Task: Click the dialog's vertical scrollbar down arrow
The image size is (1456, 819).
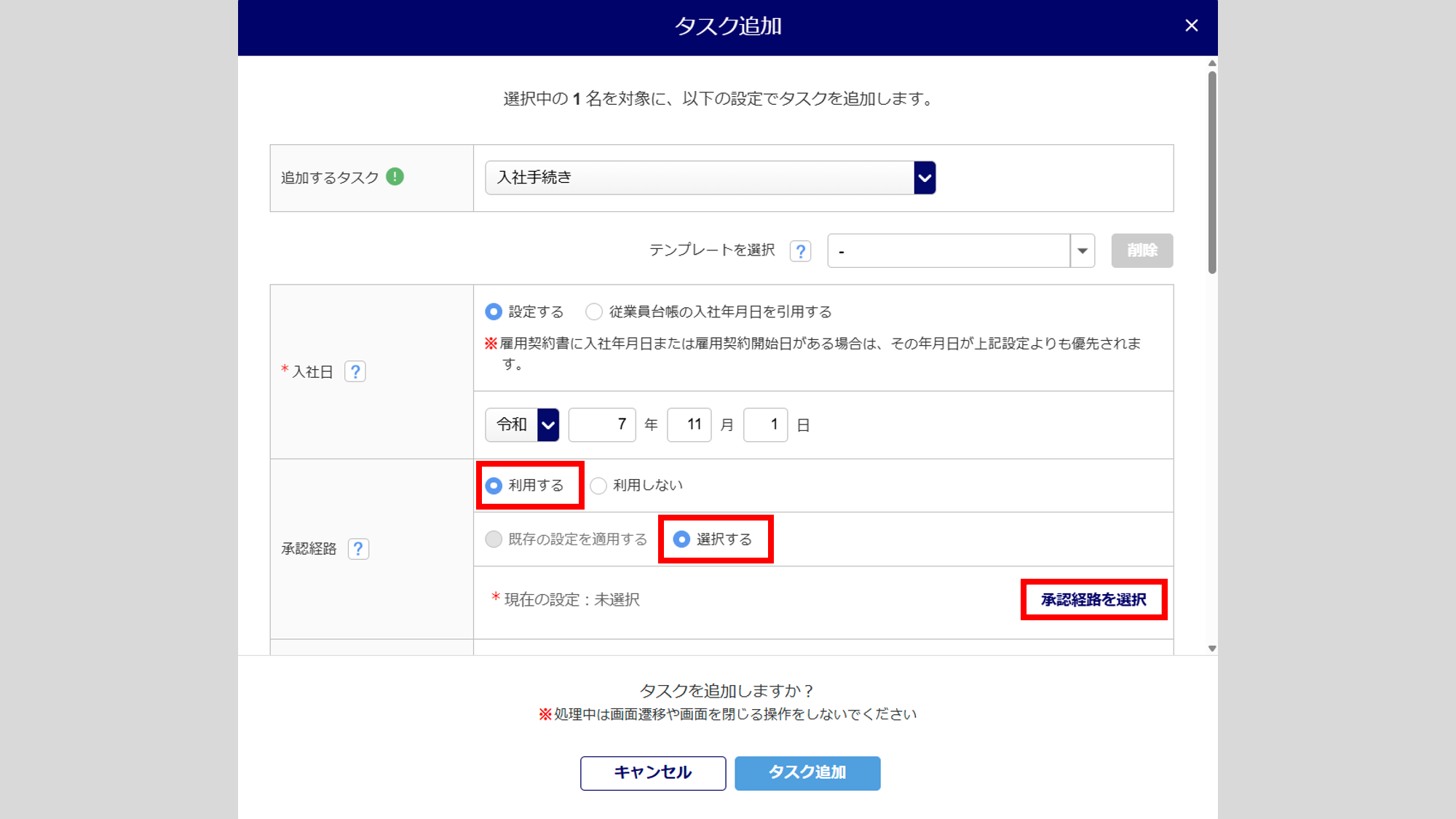Action: [x=1212, y=648]
